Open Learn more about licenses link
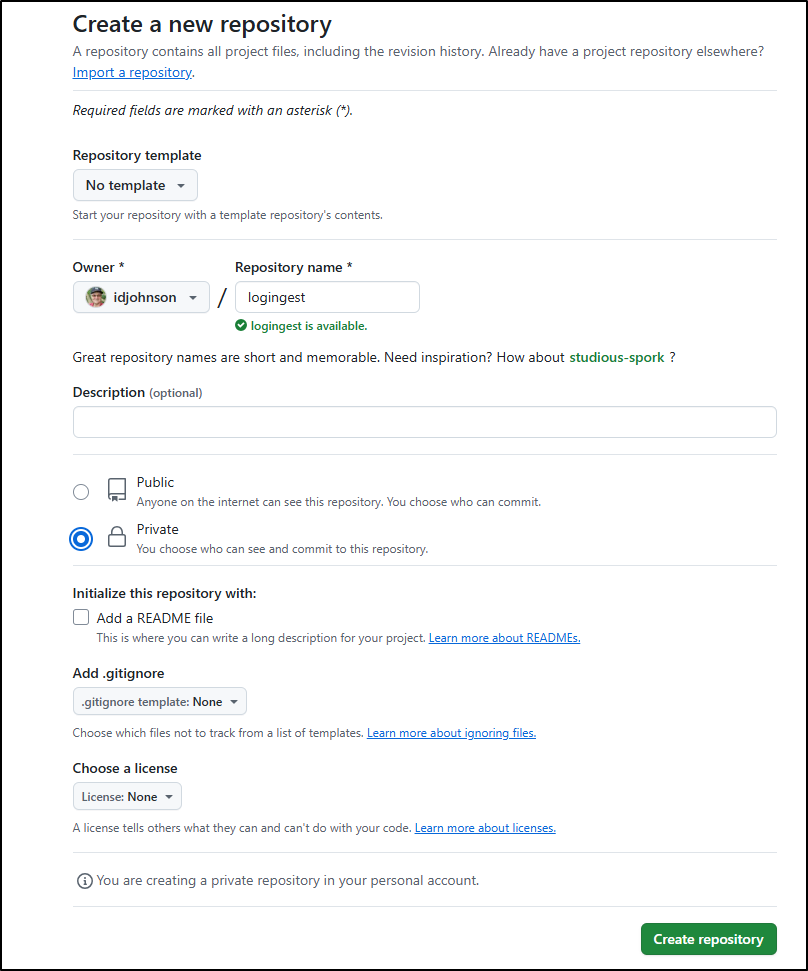The image size is (808, 971). point(485,828)
